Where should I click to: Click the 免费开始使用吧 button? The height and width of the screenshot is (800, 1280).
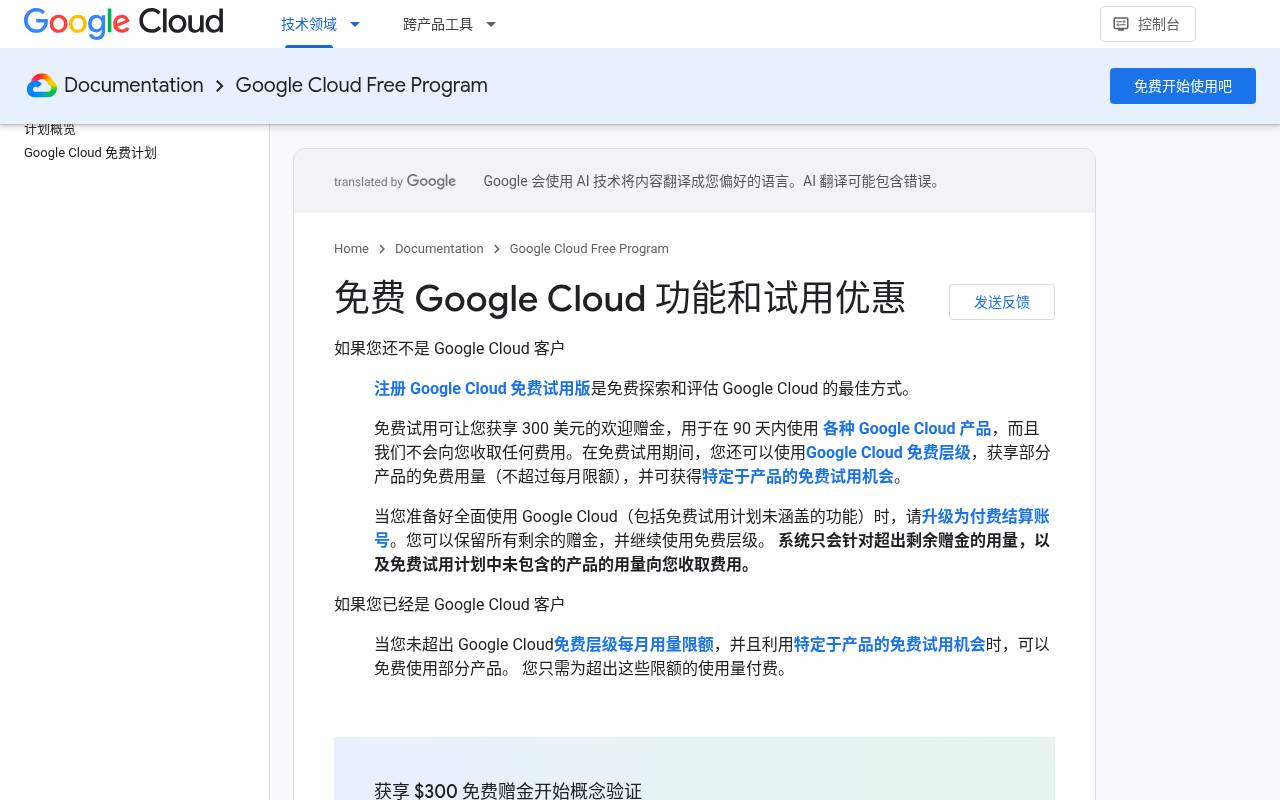click(1182, 86)
